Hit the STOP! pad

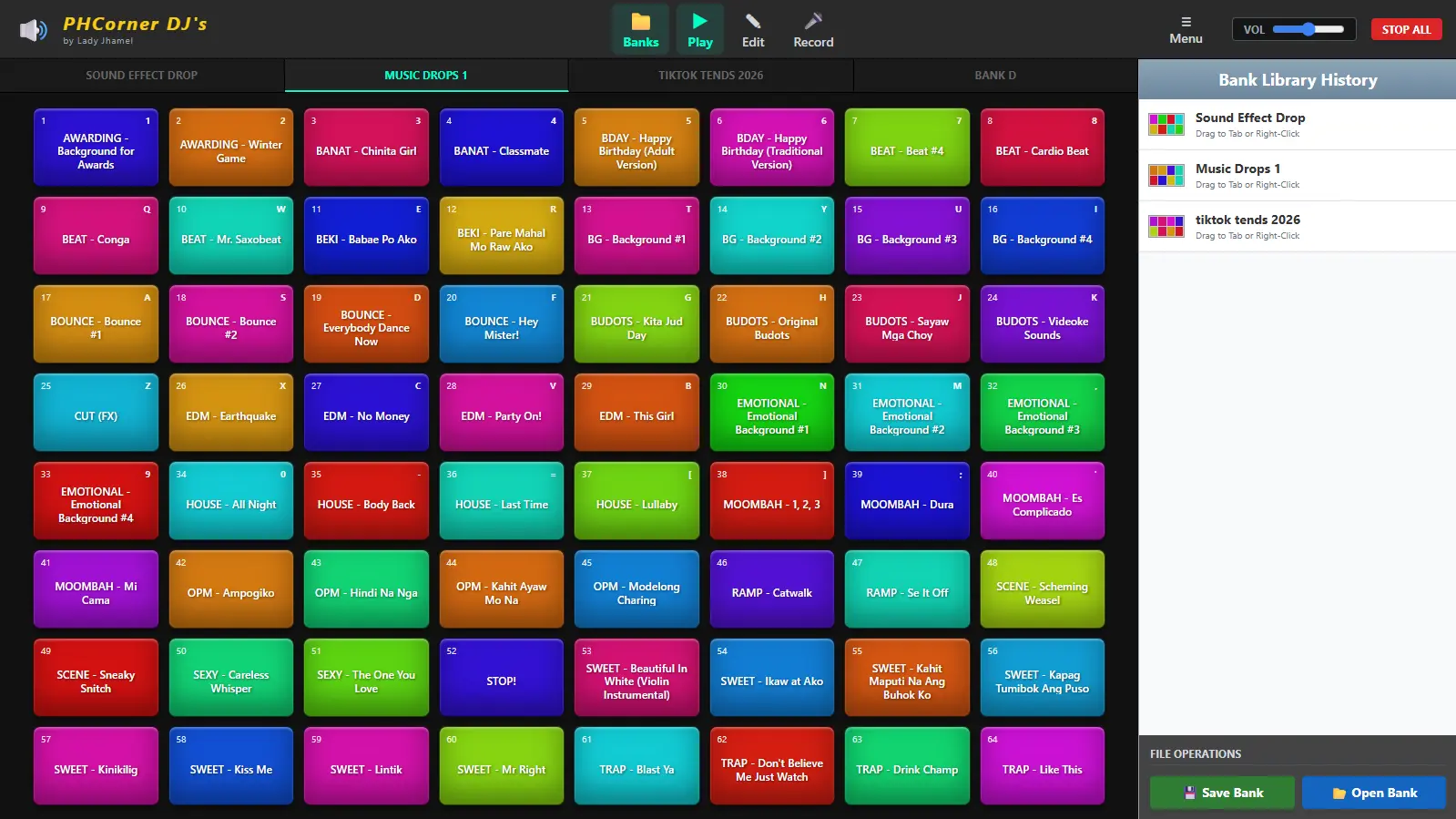pyautogui.click(x=502, y=677)
